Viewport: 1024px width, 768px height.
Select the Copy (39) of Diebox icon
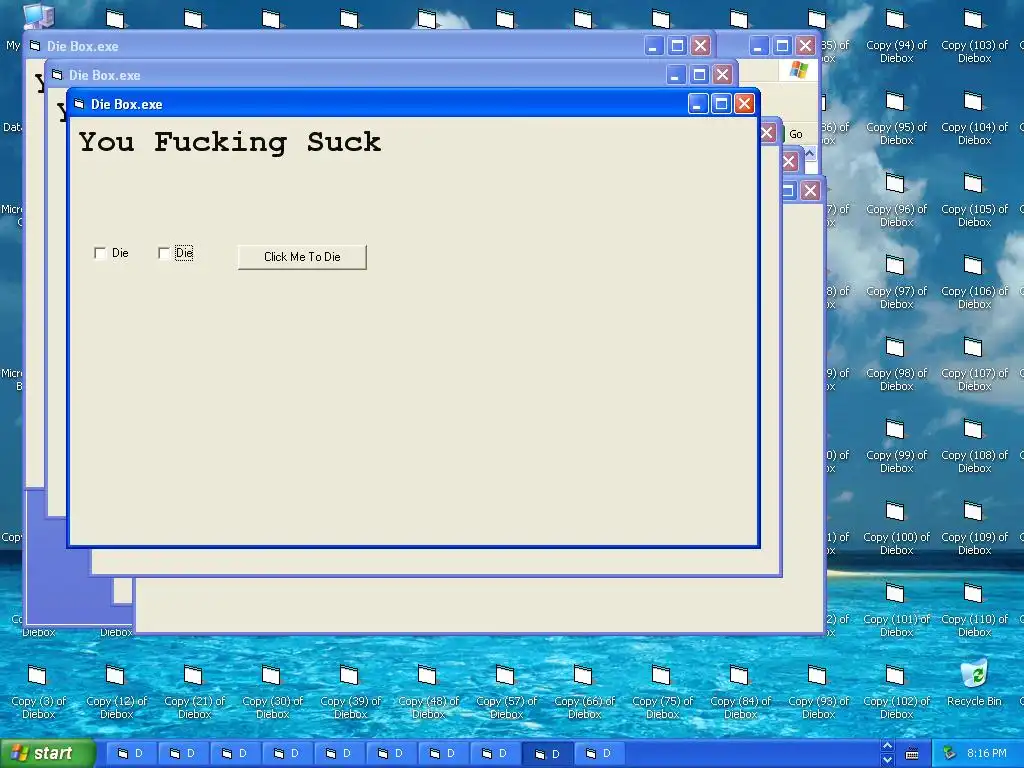(350, 692)
